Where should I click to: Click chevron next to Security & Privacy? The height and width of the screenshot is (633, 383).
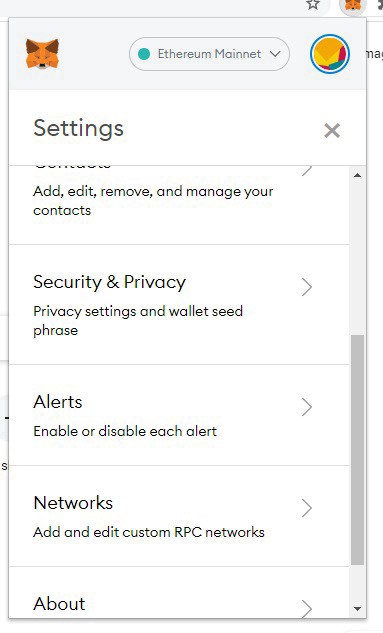click(x=307, y=287)
